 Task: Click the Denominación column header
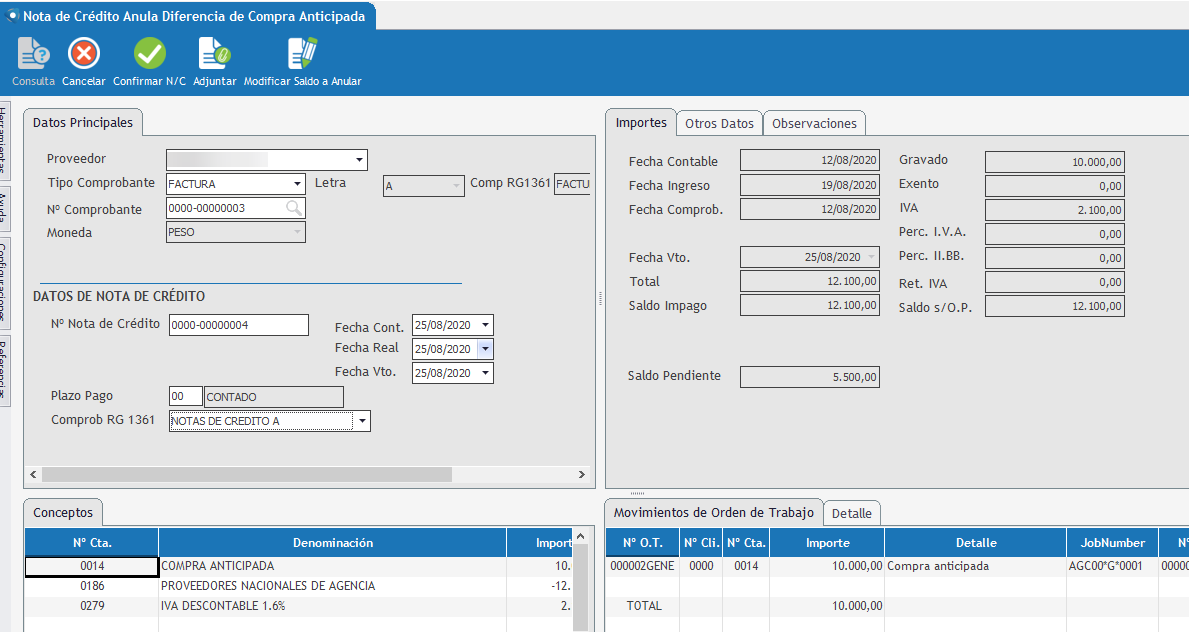(332, 543)
